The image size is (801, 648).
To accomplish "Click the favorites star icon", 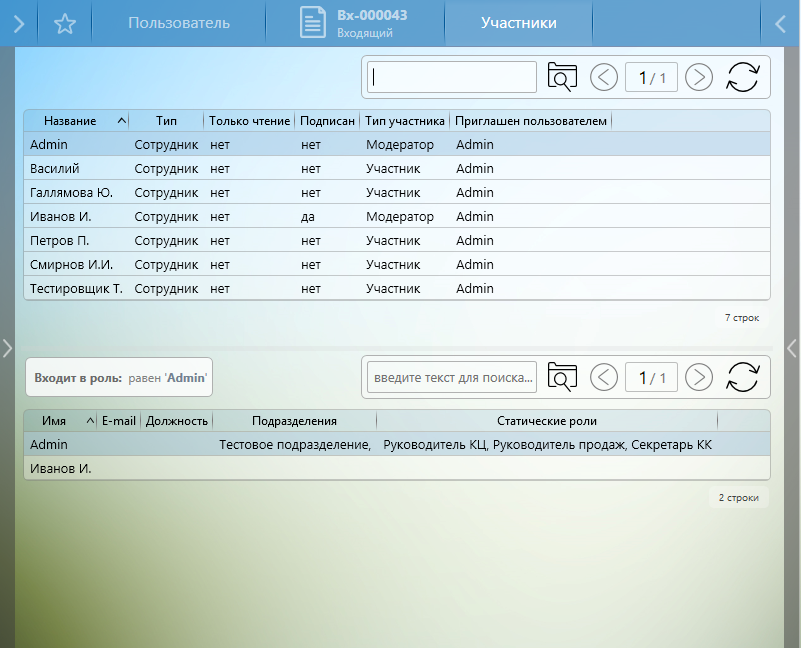I will click(x=65, y=23).
